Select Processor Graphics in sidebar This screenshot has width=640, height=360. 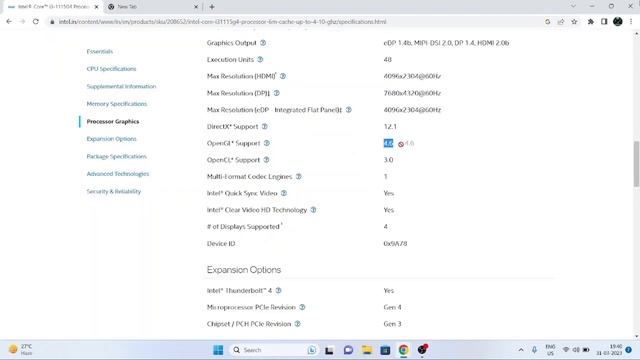point(113,122)
